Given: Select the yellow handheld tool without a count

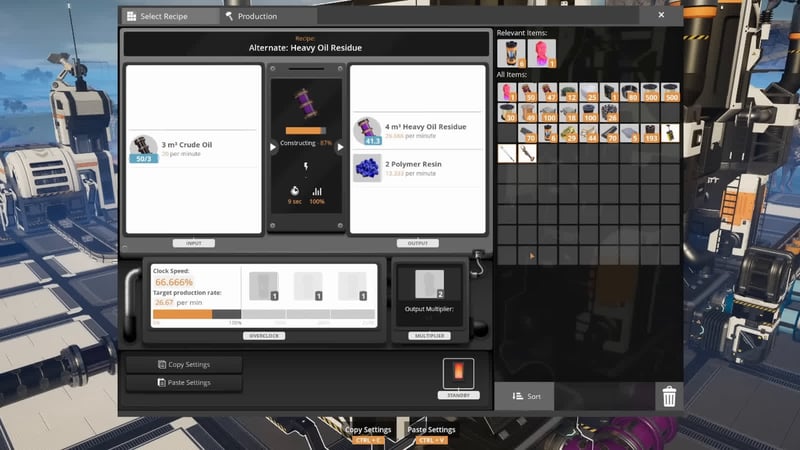Looking at the screenshot, I should pos(670,133).
